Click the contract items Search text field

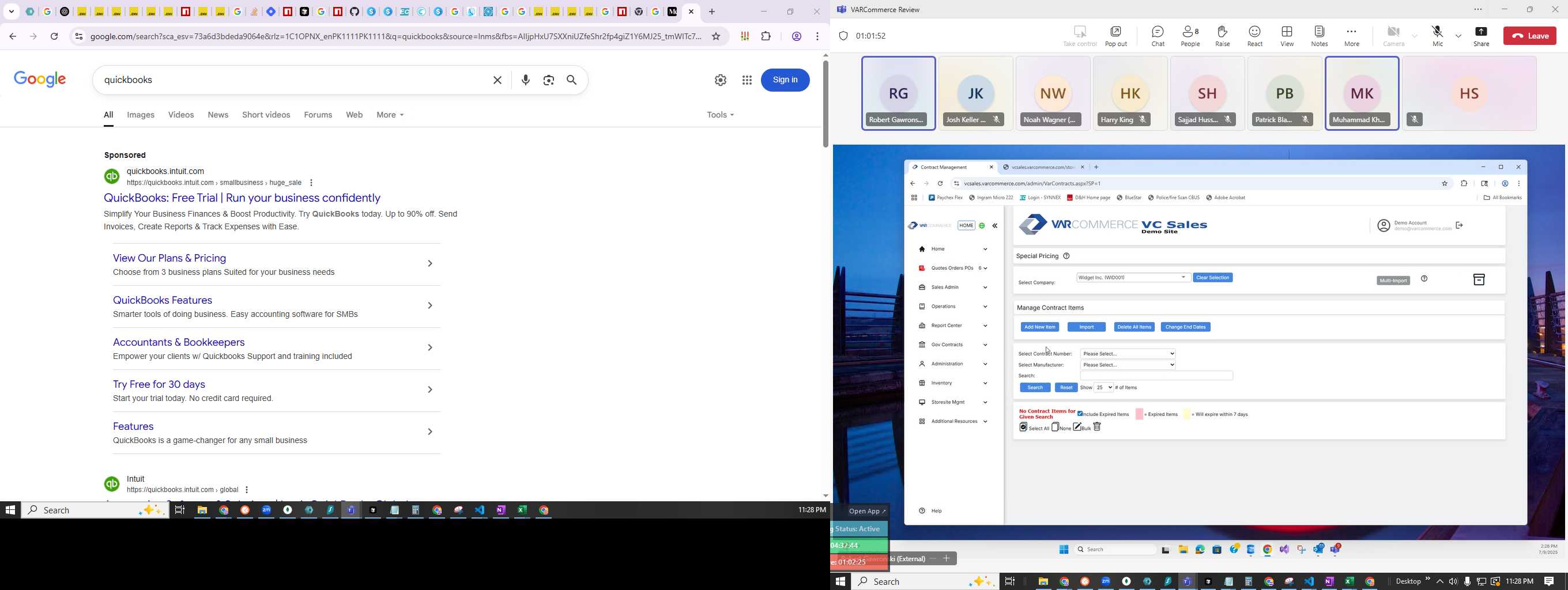pos(1156,376)
